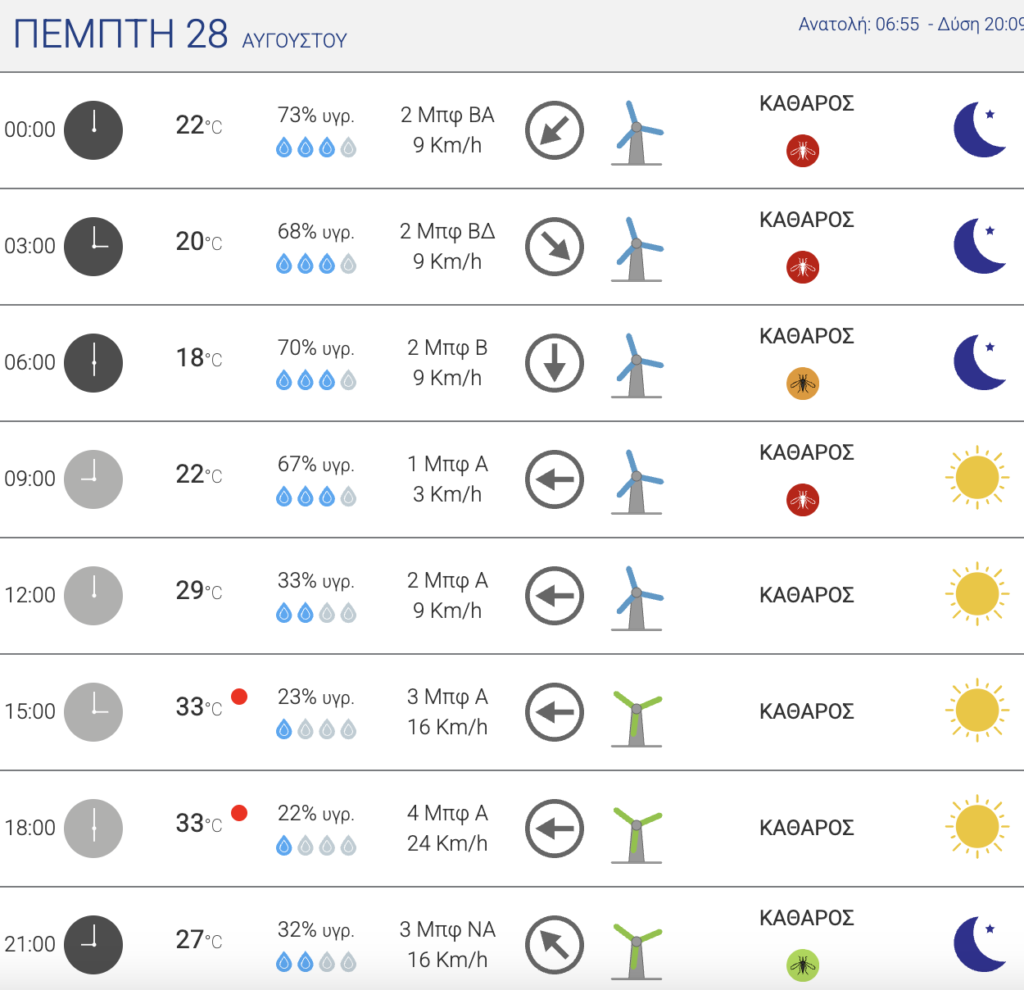The image size is (1024, 990).
Task: Click the humidity droplets under 33% υγρ.
Action: pos(316,613)
